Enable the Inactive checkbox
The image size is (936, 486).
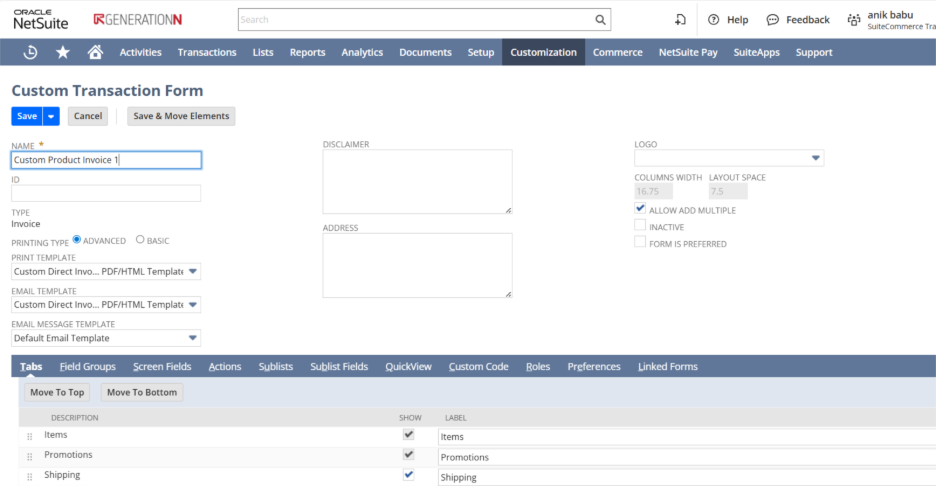click(640, 226)
